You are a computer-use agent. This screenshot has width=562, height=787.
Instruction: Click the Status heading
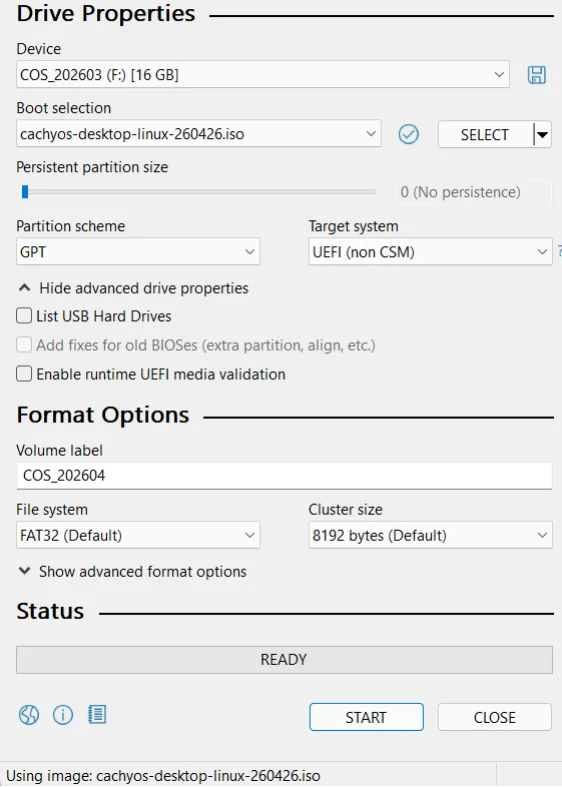(50, 611)
